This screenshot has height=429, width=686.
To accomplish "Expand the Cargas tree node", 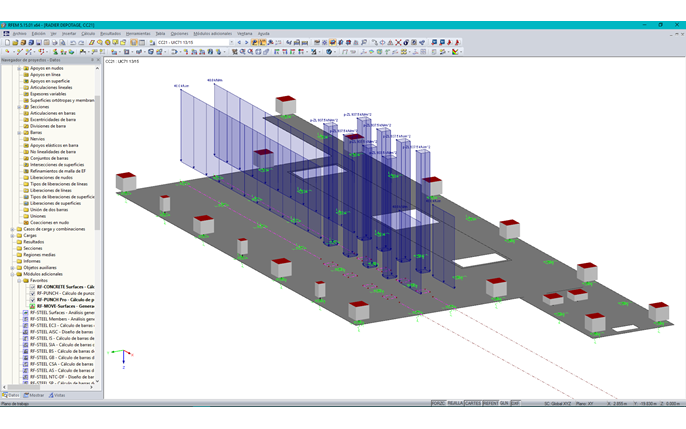I will tap(12, 235).
